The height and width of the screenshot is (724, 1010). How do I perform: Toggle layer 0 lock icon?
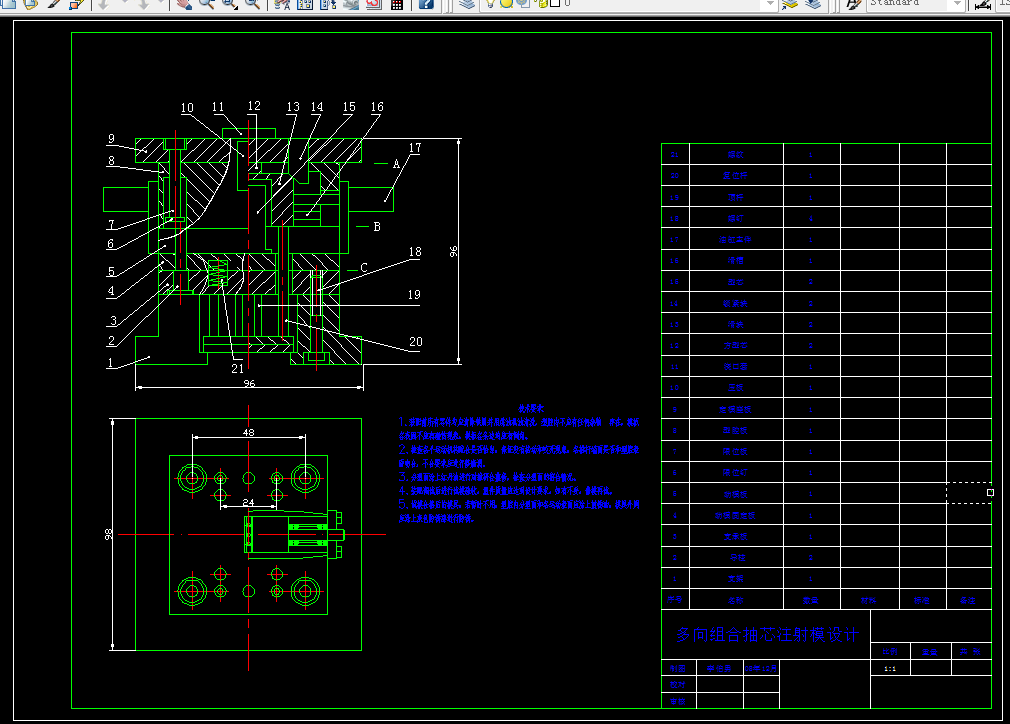(543, 3)
